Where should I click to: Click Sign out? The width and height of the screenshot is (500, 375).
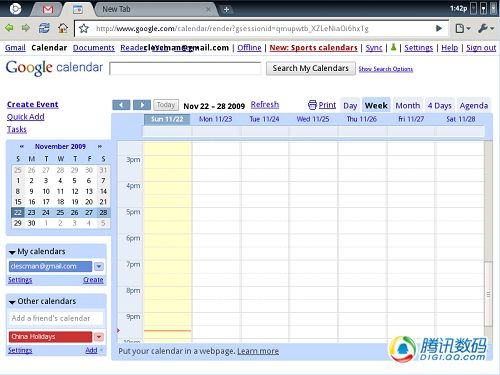click(x=481, y=48)
